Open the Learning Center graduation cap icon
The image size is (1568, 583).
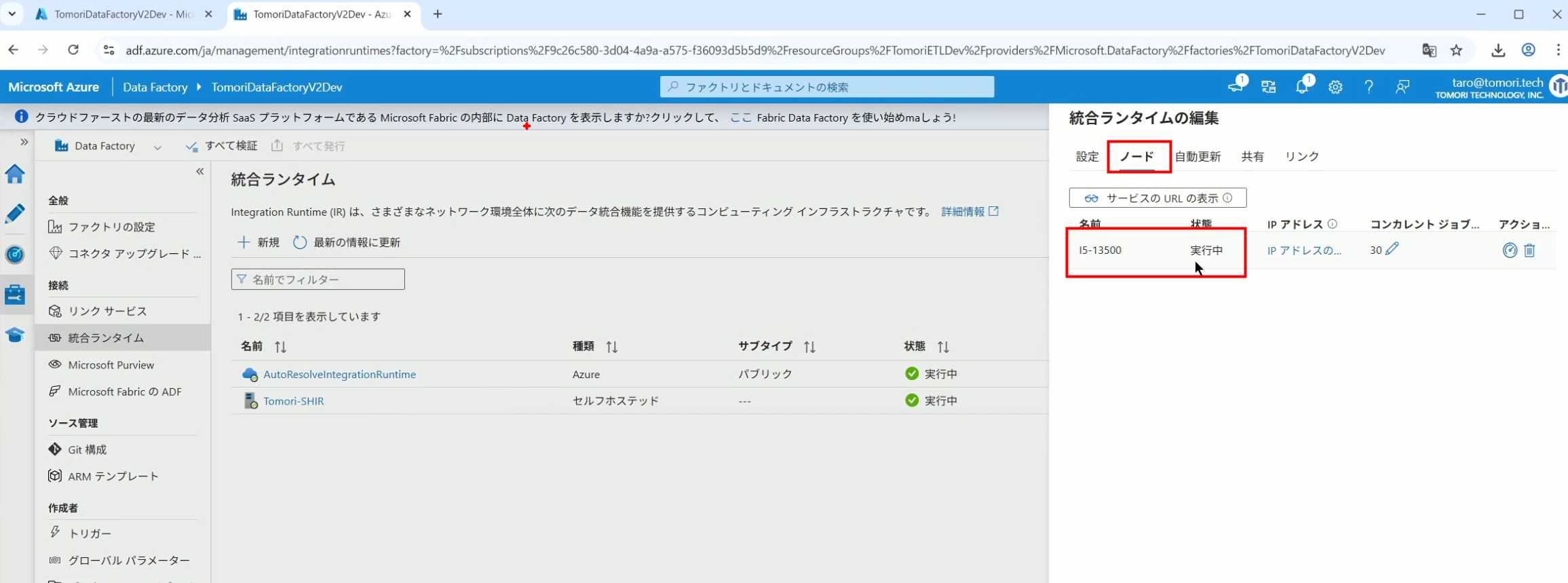[x=15, y=335]
